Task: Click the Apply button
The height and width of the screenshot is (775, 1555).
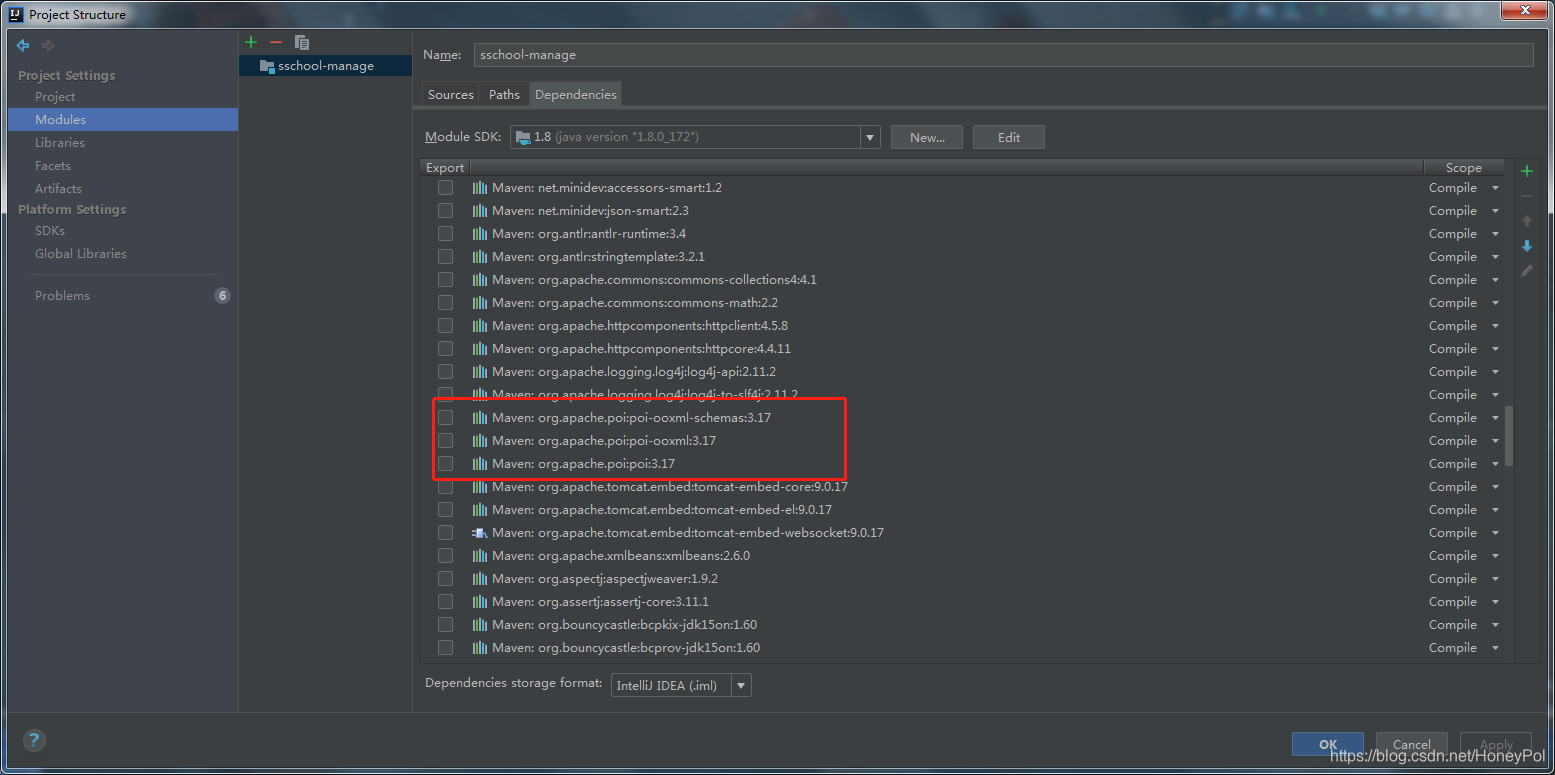Action: pyautogui.click(x=1496, y=744)
